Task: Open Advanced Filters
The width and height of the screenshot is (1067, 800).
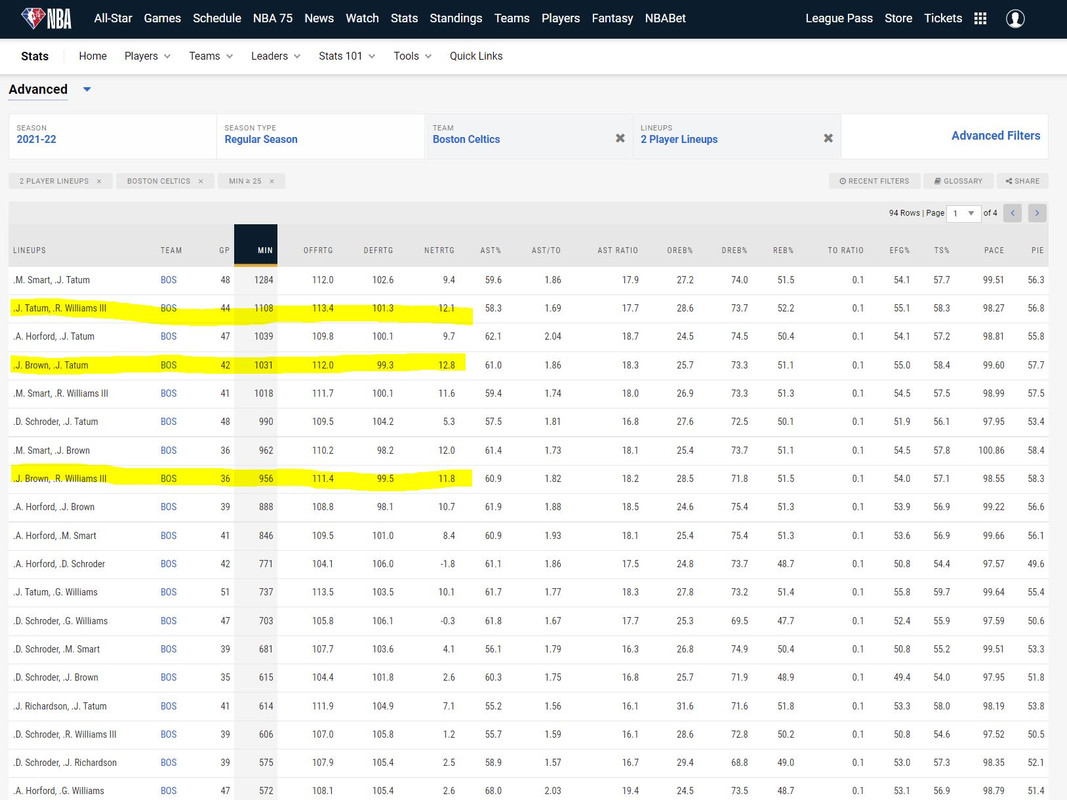Action: pos(996,135)
